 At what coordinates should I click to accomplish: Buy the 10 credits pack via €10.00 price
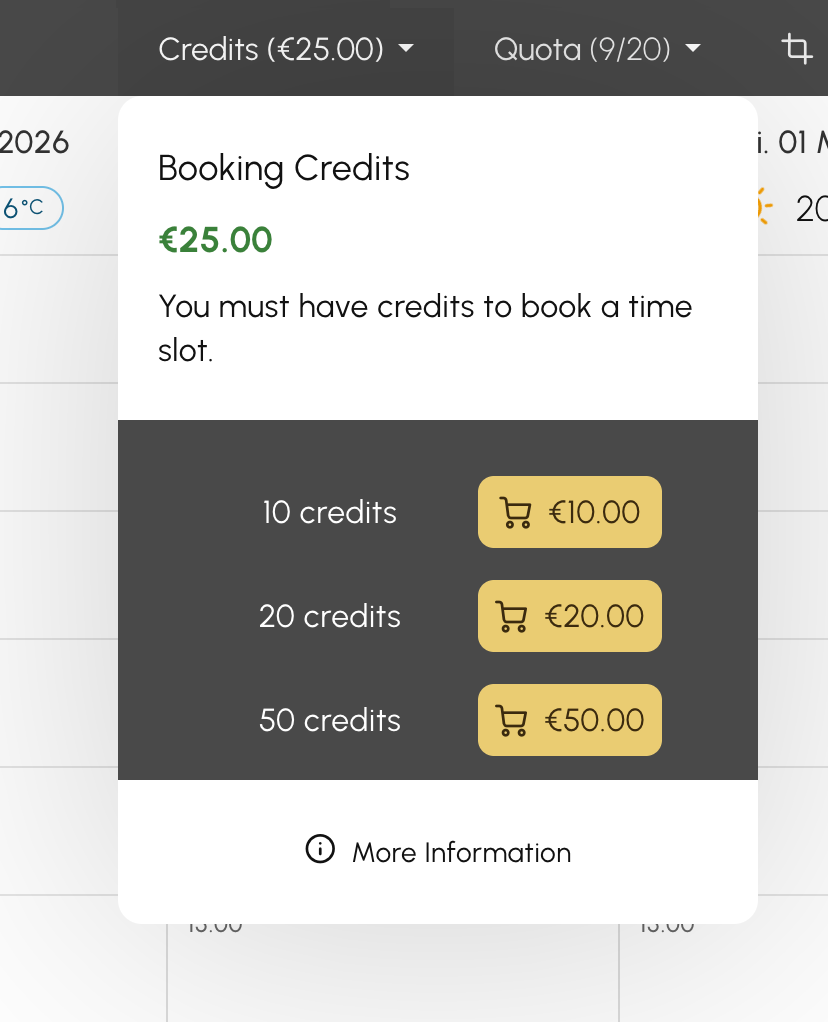594,513
